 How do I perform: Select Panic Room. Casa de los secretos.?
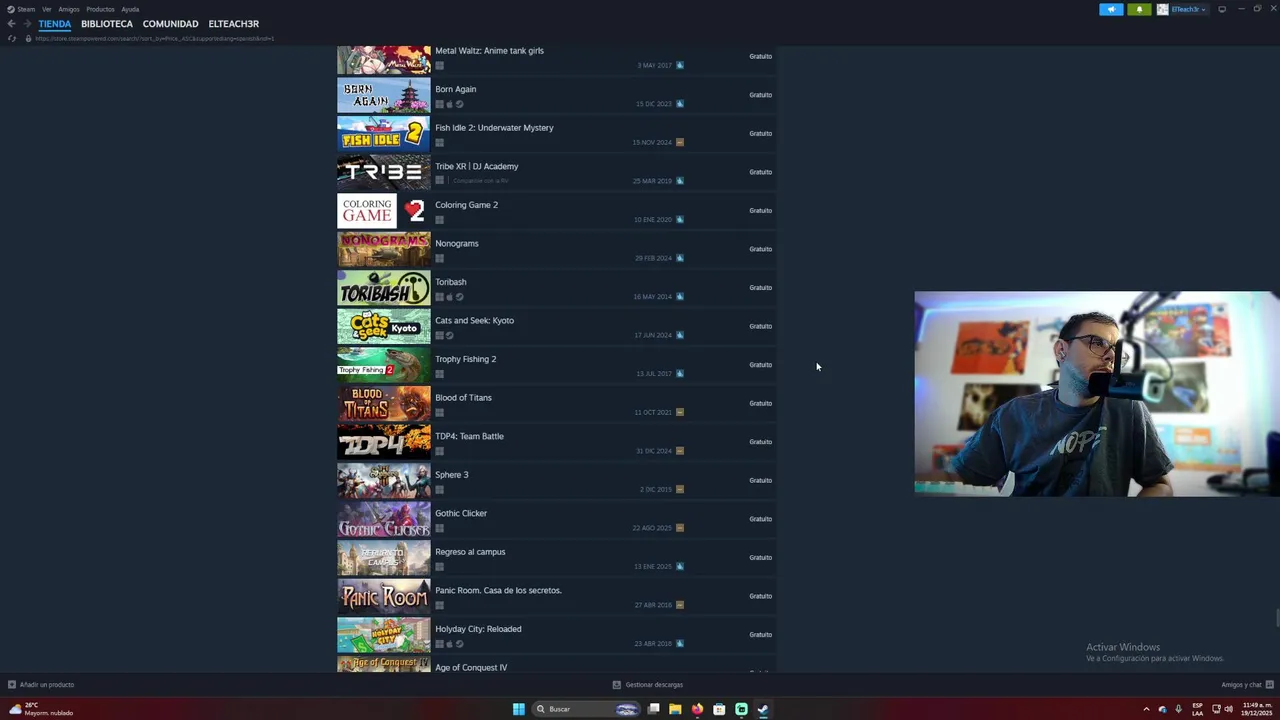pos(498,591)
